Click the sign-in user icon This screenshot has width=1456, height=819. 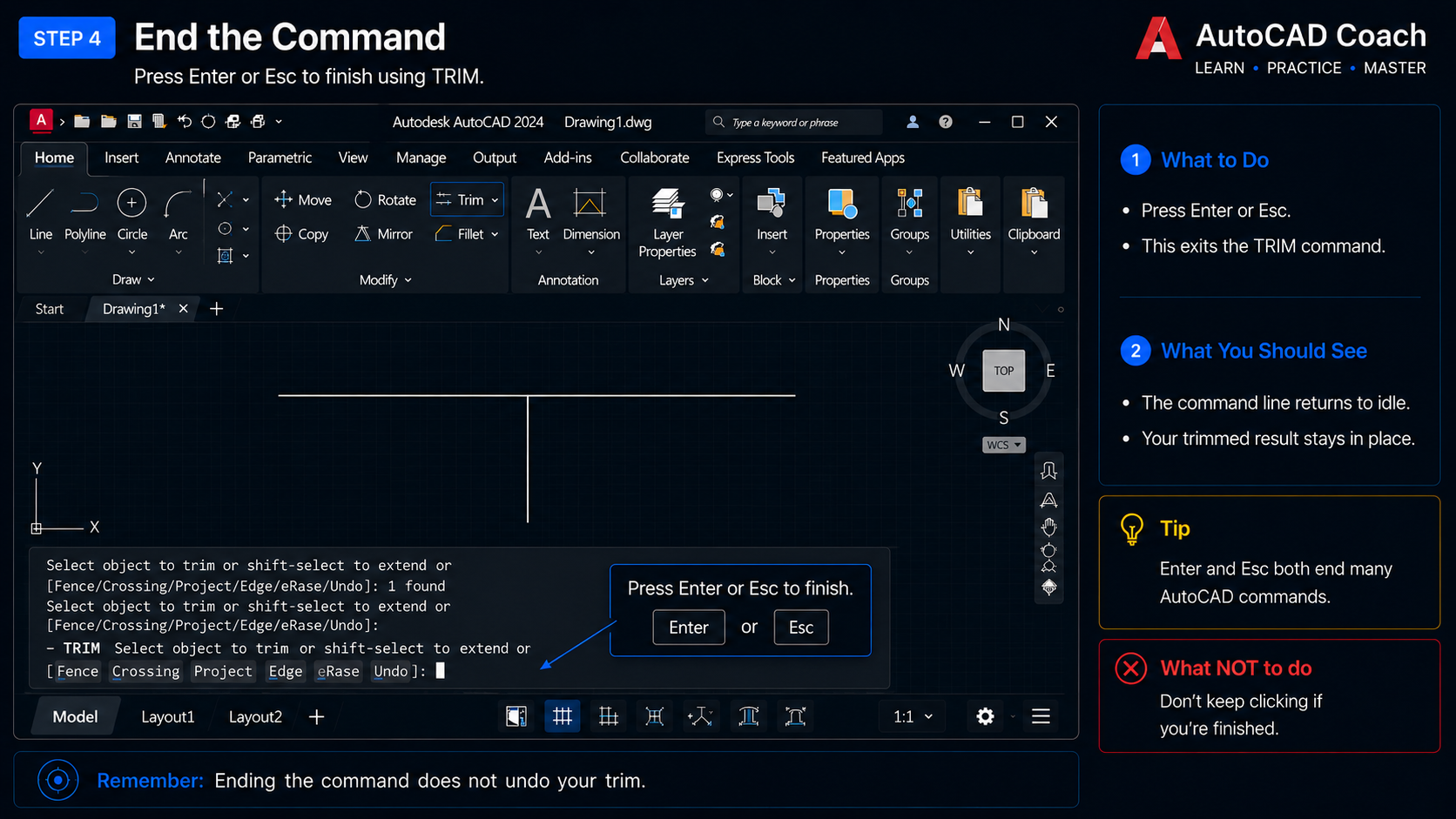[913, 122]
